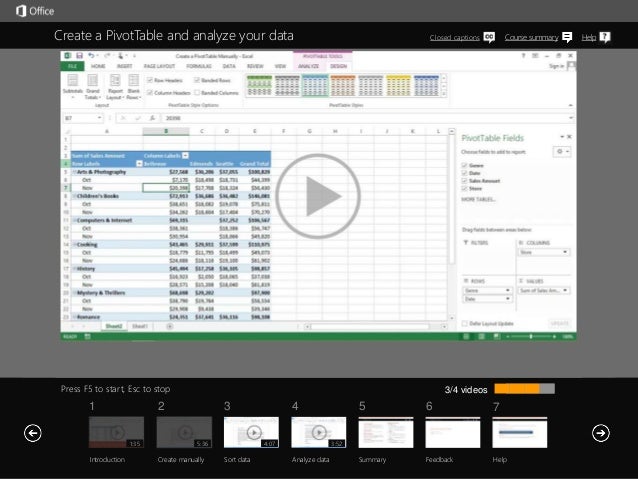Select the dark blue PivotTable style
Screen dimensions: 638x479
426,86
